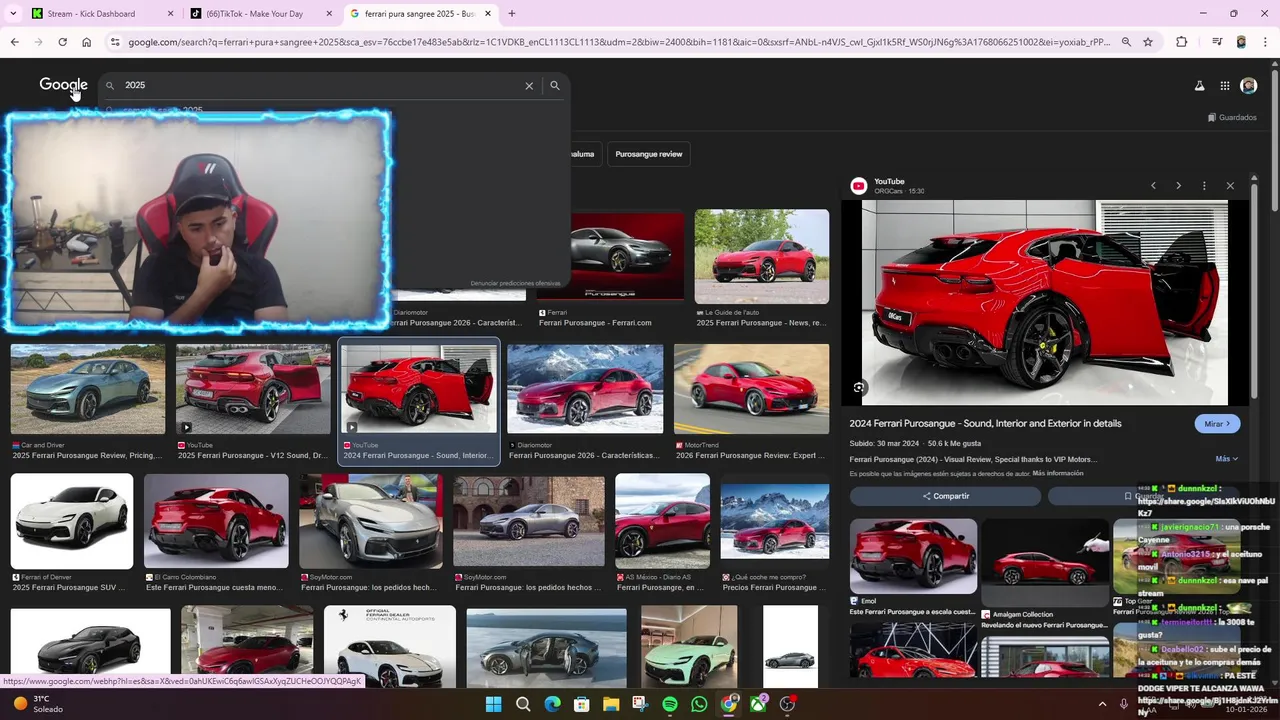Search inside image with Lens icon
The image size is (1280, 720).
859,387
